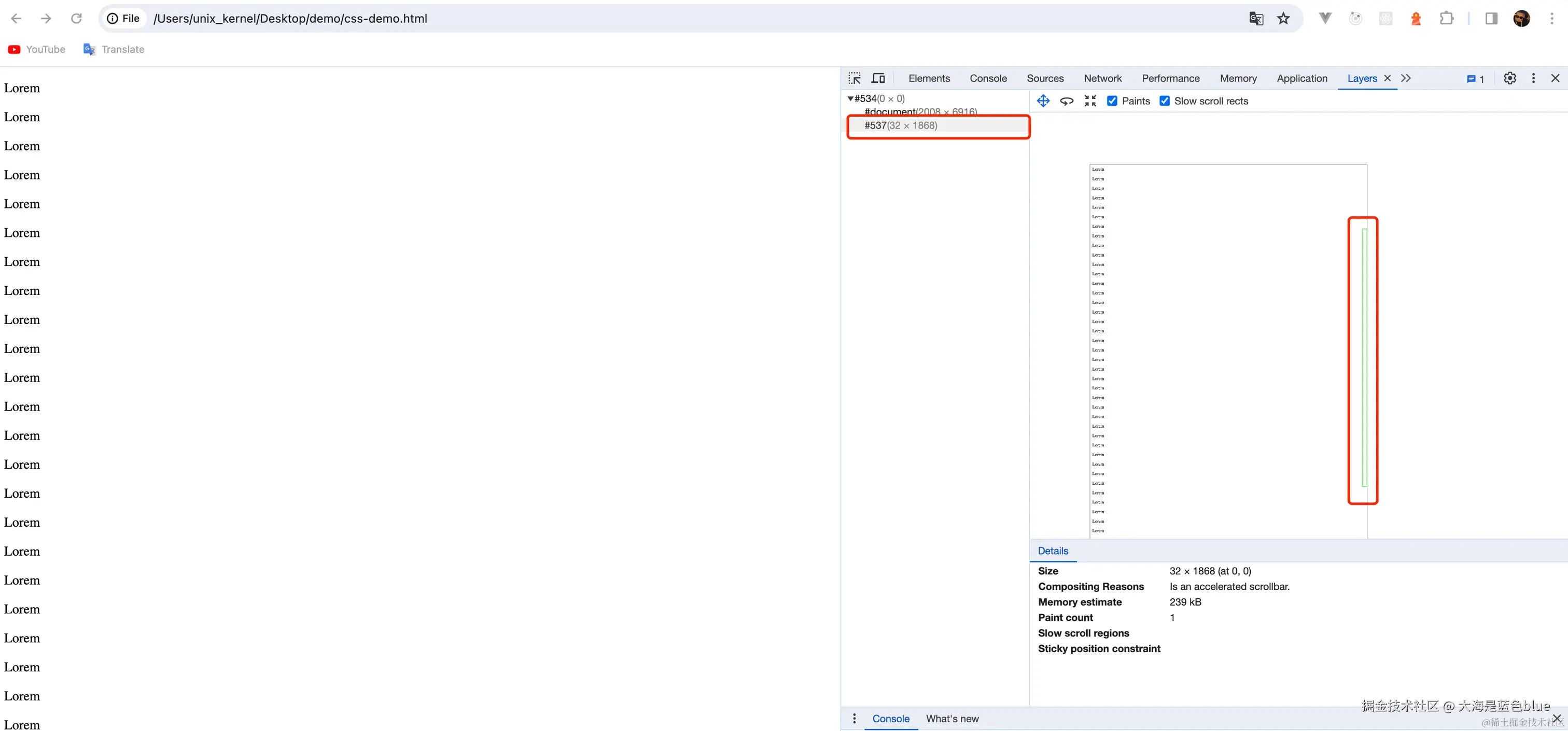Select the Inspect element tool
The width and height of the screenshot is (1568, 731).
coord(855,78)
